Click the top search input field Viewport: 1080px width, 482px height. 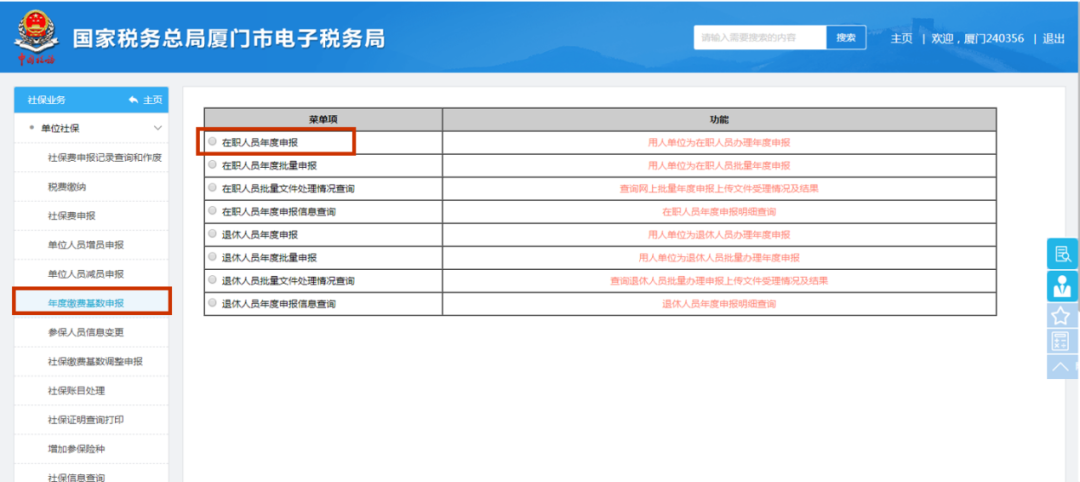760,38
